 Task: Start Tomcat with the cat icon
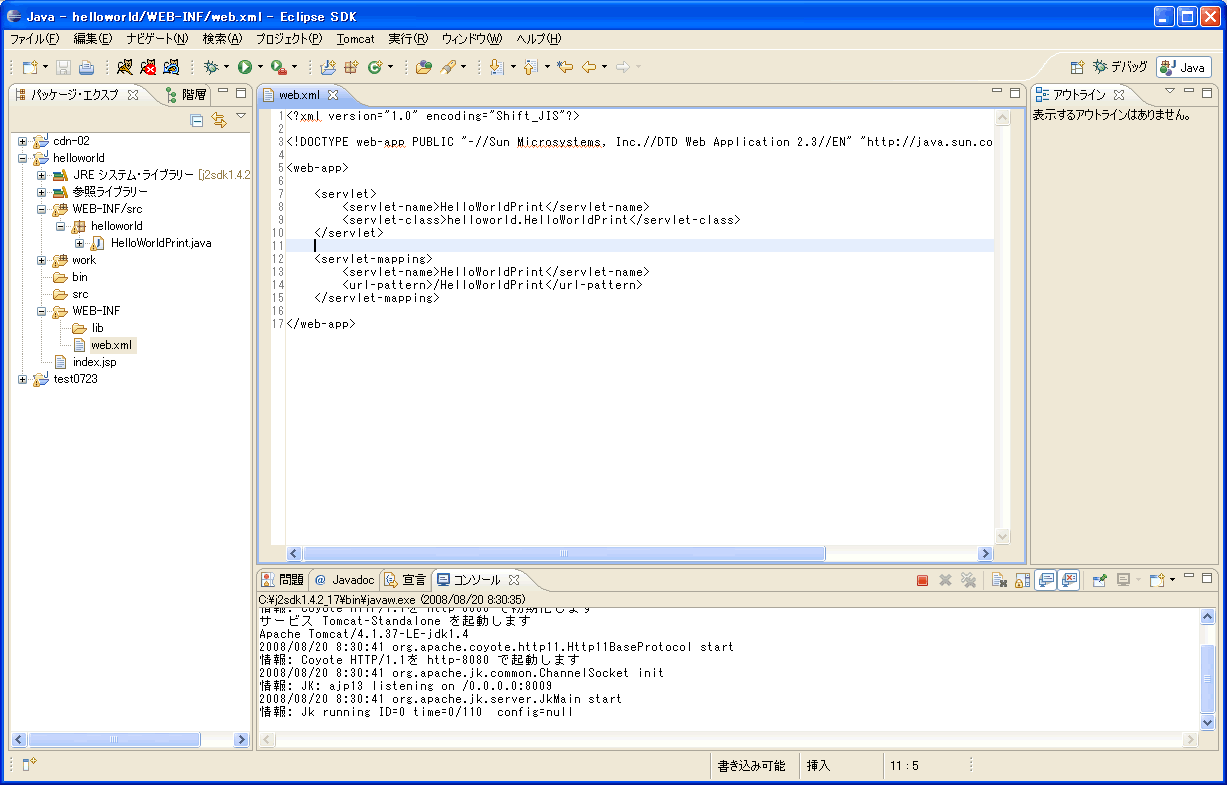click(124, 67)
